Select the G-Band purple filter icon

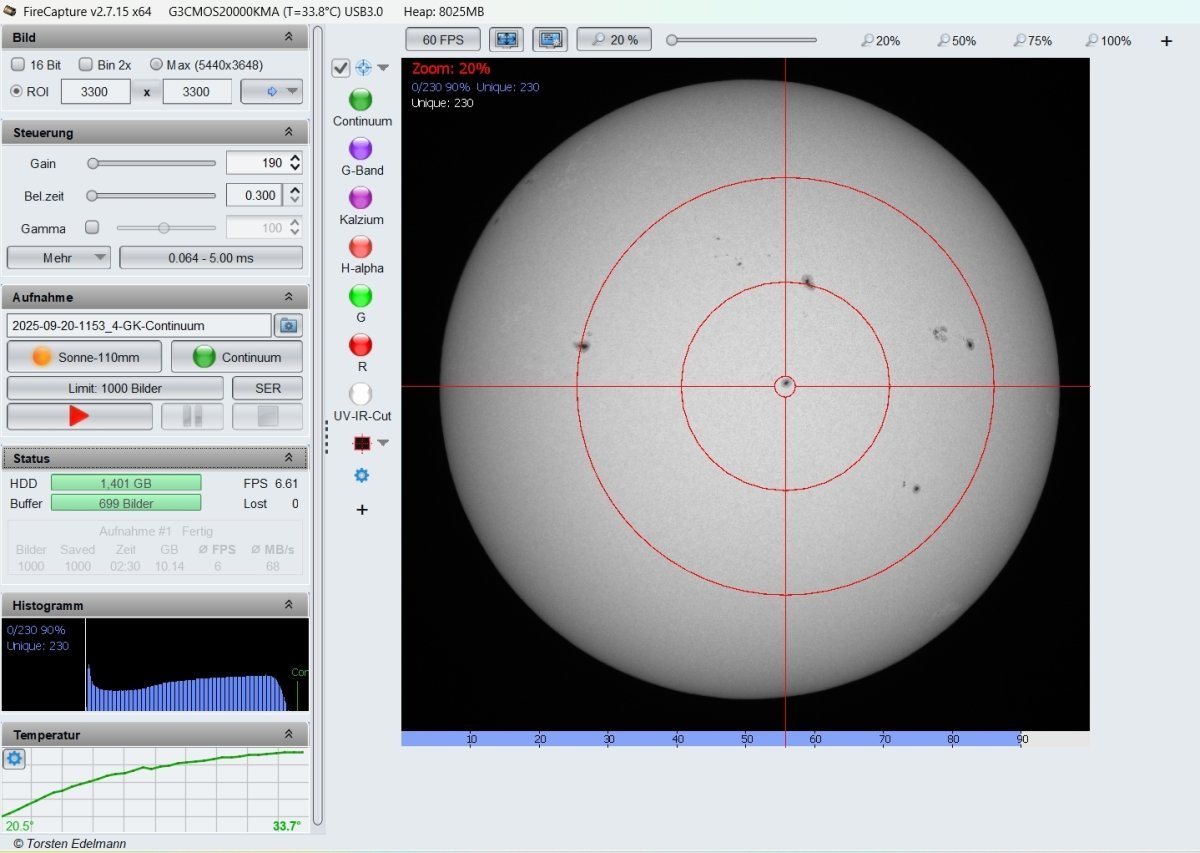point(361,148)
